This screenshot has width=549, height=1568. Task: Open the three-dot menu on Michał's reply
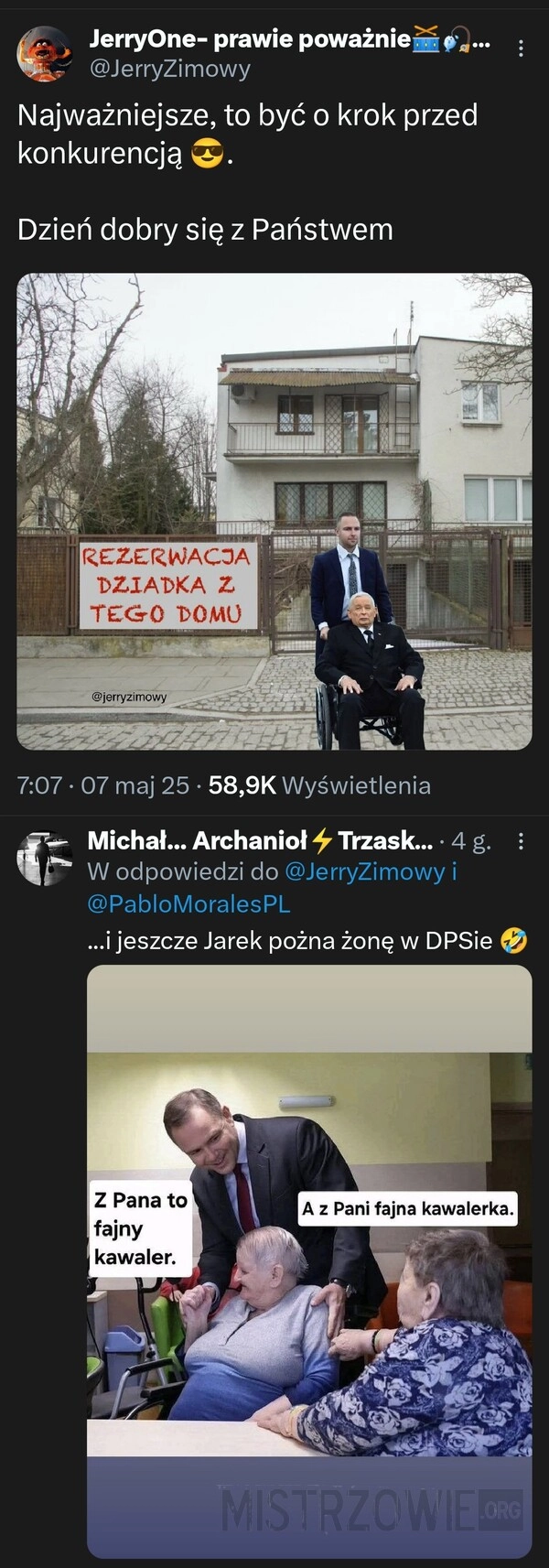pyautogui.click(x=522, y=841)
